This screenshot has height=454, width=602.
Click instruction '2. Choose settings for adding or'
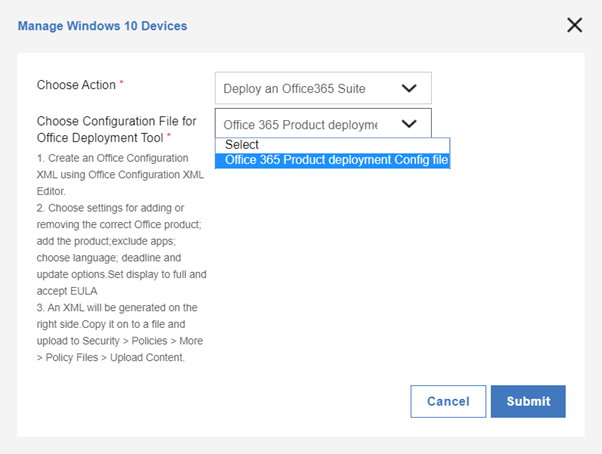[110, 208]
